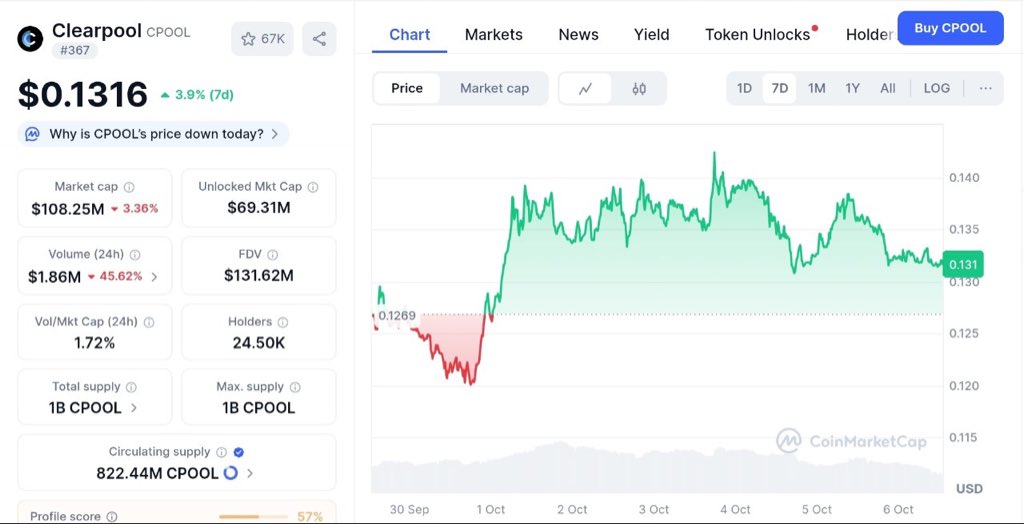Click Profile score info icon

[112, 516]
